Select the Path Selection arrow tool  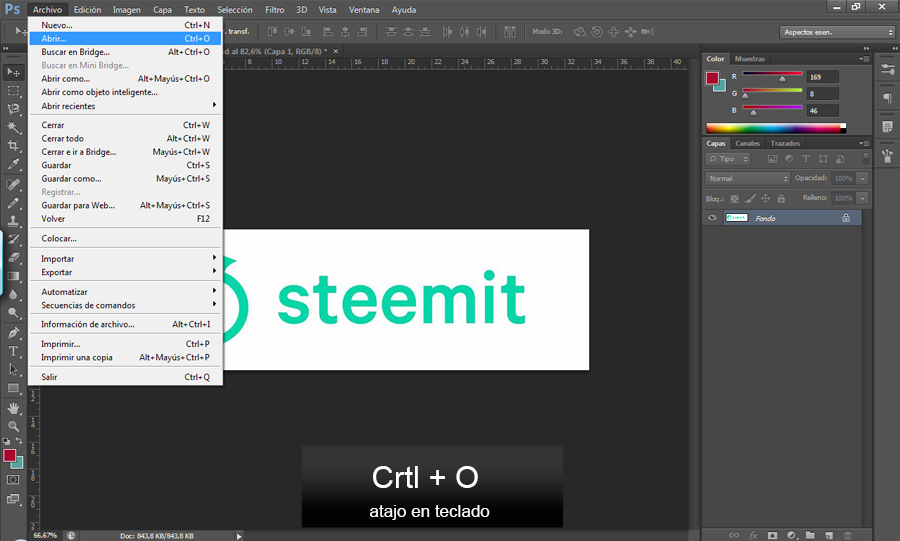[x=13, y=370]
